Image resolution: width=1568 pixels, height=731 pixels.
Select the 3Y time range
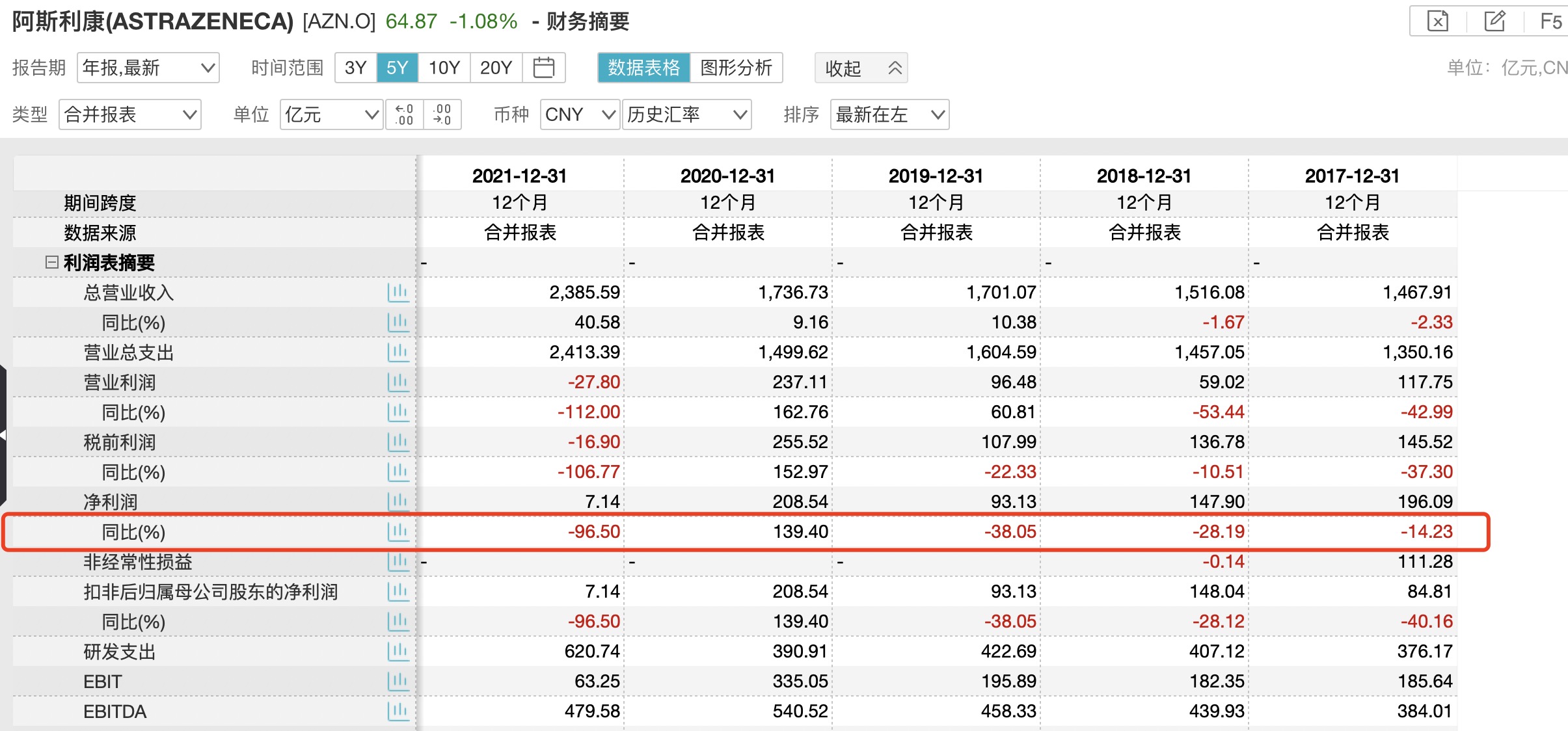click(355, 68)
